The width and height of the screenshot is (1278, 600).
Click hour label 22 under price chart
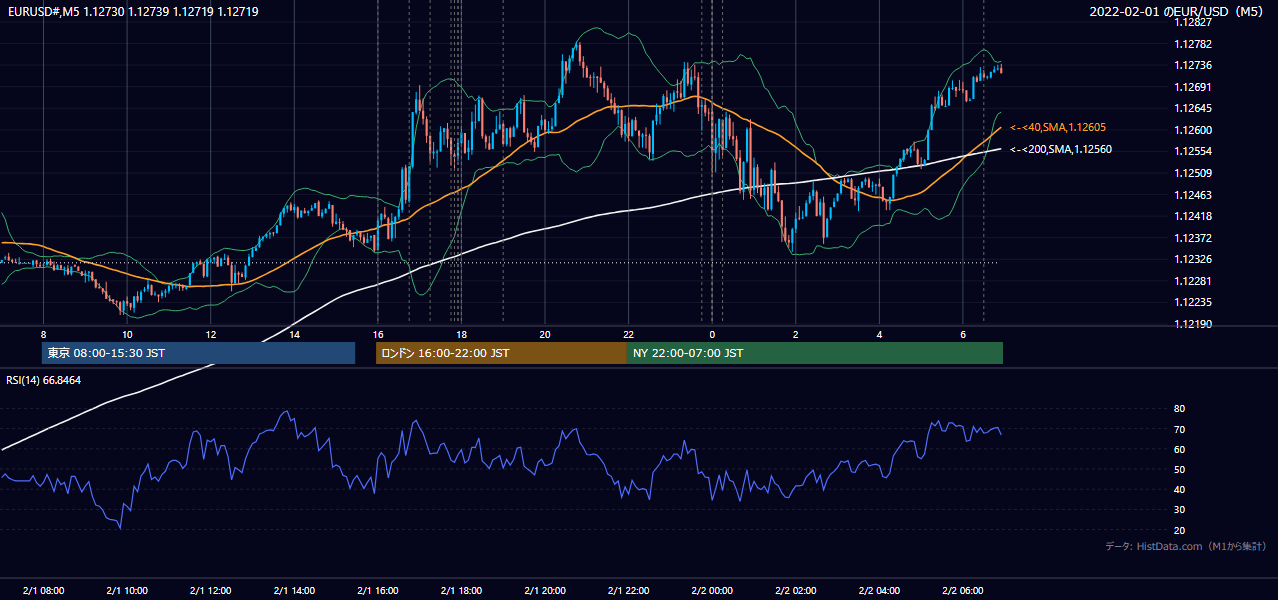point(629,334)
